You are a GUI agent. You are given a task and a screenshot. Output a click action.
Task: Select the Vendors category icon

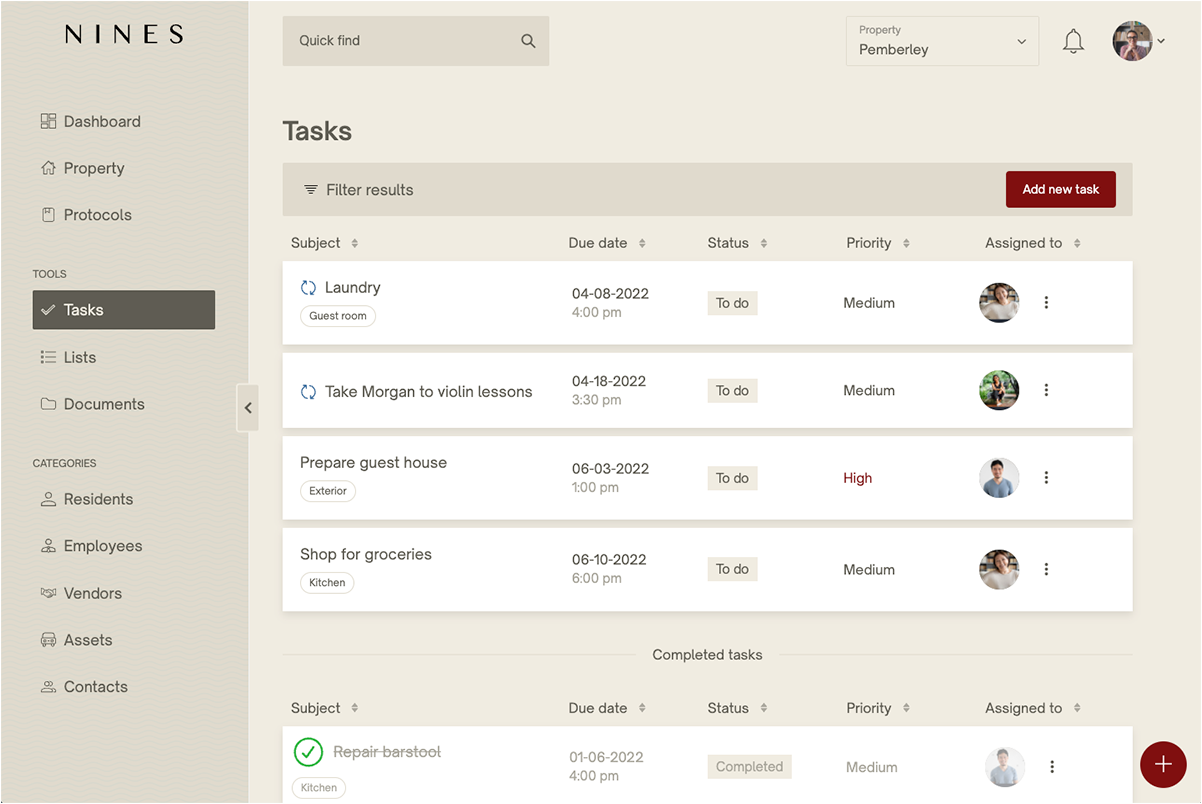coord(48,593)
